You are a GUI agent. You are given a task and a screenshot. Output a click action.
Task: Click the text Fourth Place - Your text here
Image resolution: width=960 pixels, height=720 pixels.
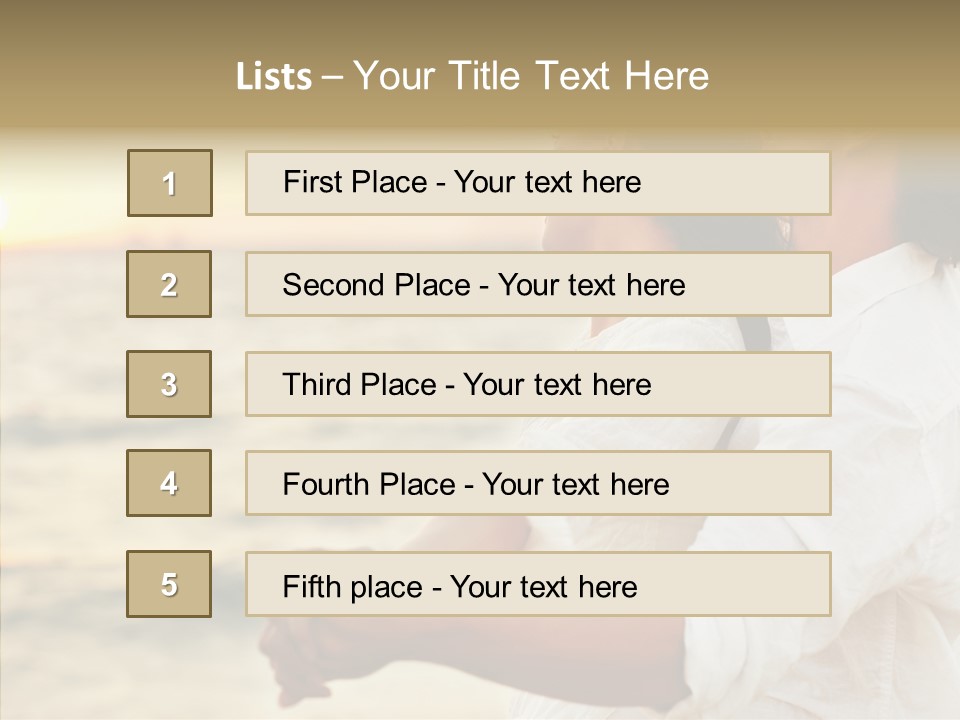(476, 484)
